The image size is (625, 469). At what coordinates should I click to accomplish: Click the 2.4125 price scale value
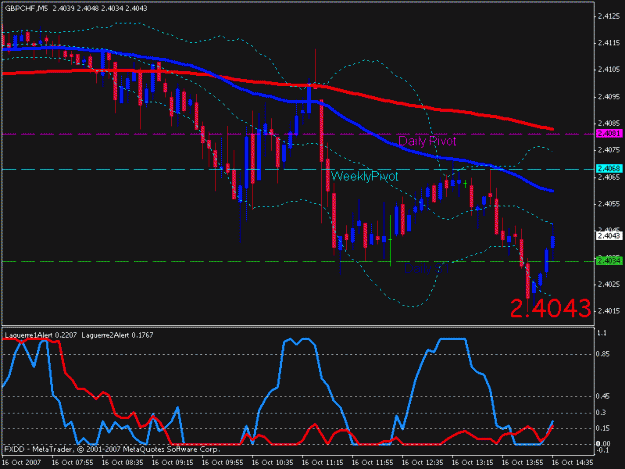pos(609,16)
